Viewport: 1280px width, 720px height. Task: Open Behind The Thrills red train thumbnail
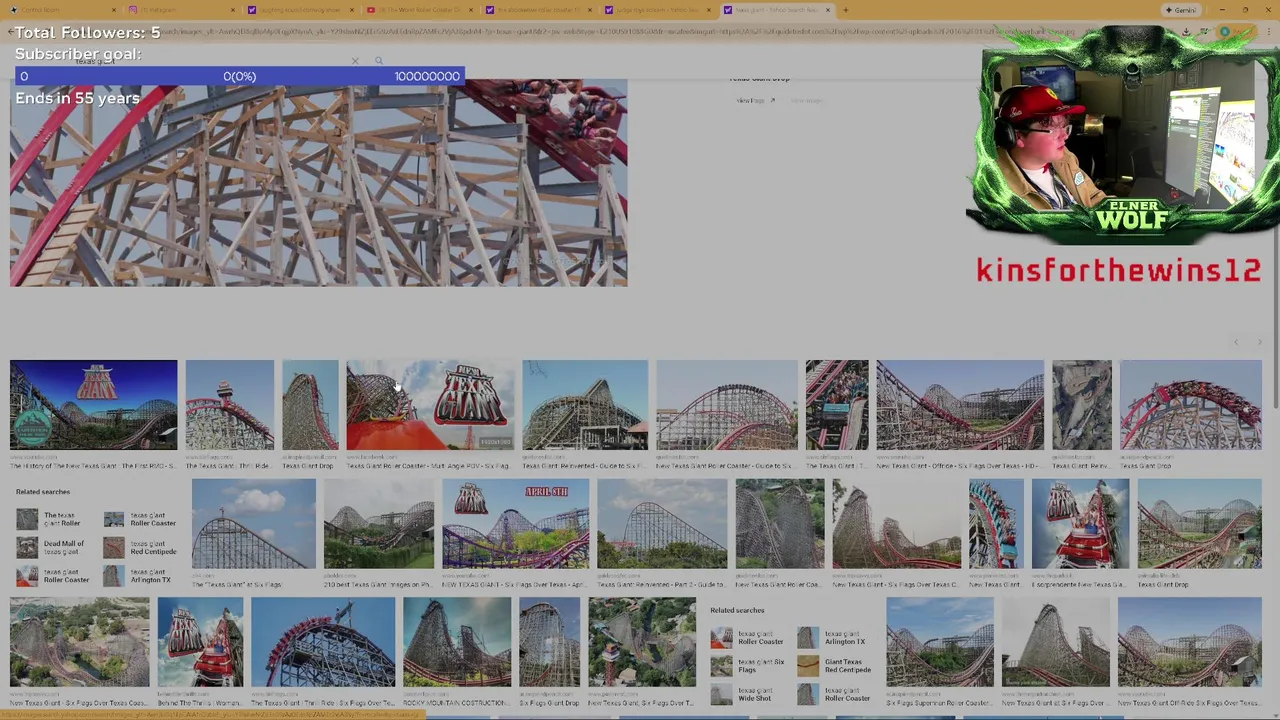(x=200, y=642)
